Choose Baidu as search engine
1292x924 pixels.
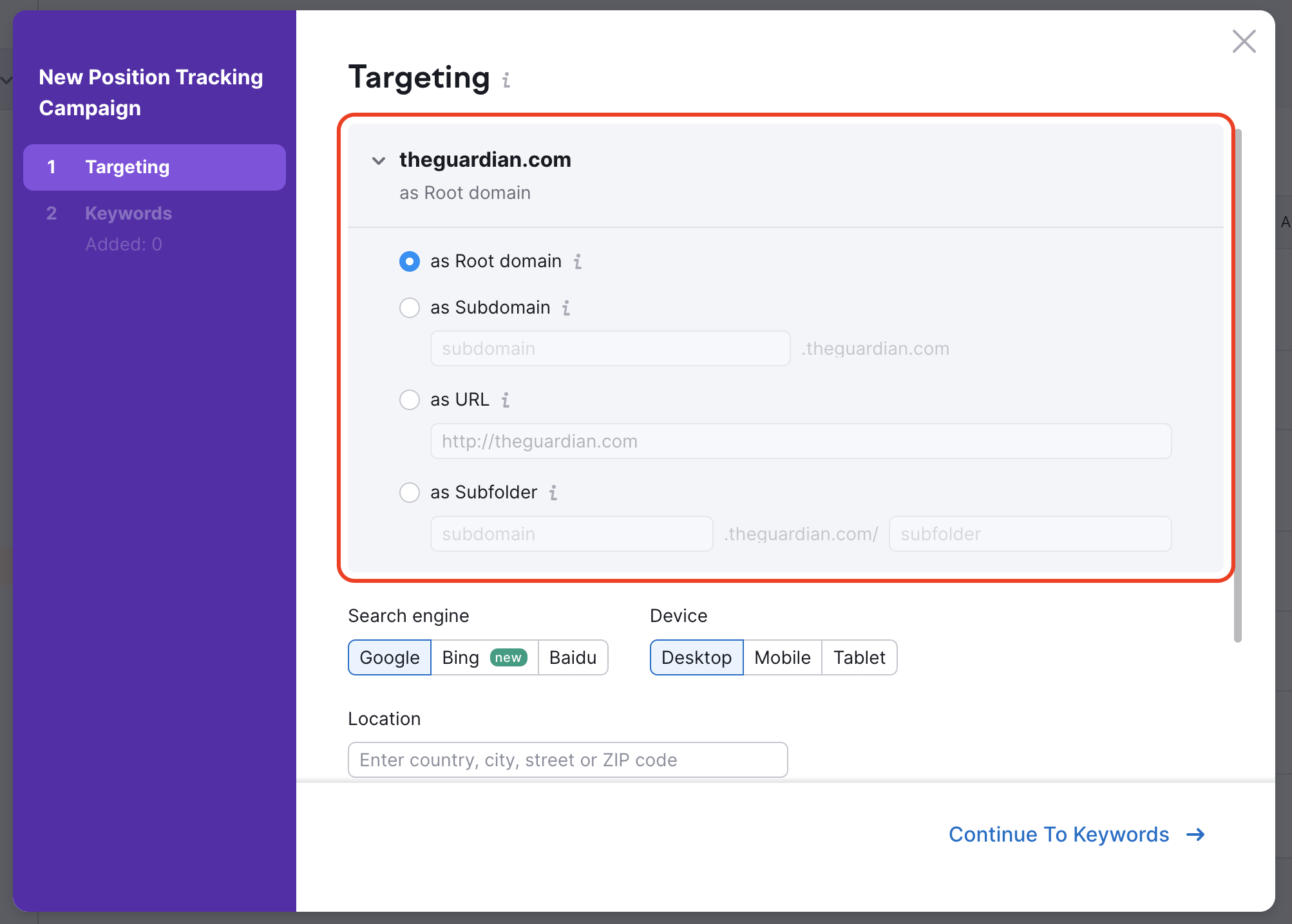573,657
